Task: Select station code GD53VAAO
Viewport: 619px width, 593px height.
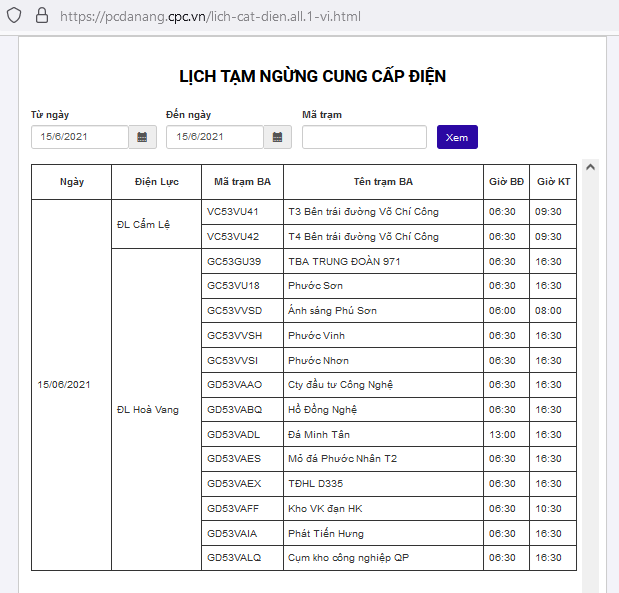Action: pyautogui.click(x=234, y=385)
